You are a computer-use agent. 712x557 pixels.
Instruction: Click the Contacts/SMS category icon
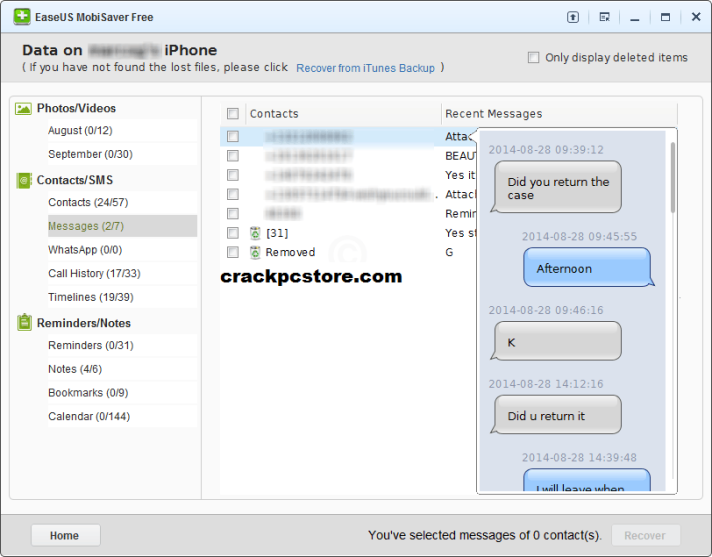click(24, 180)
